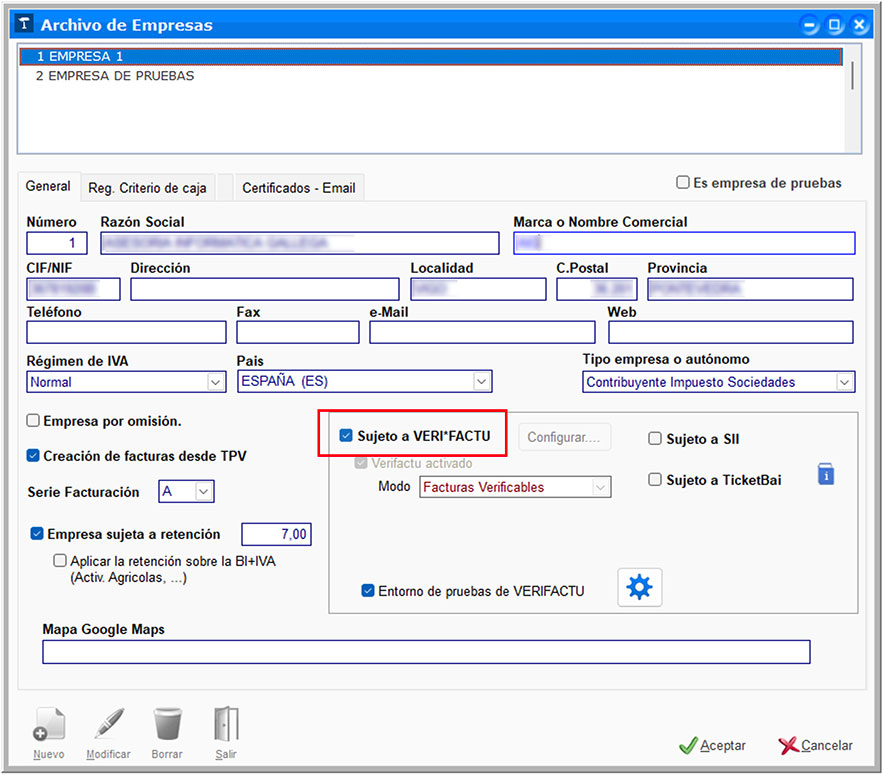The image size is (882, 775).
Task: Click the blue TicketBai info icon
Action: coord(826,475)
